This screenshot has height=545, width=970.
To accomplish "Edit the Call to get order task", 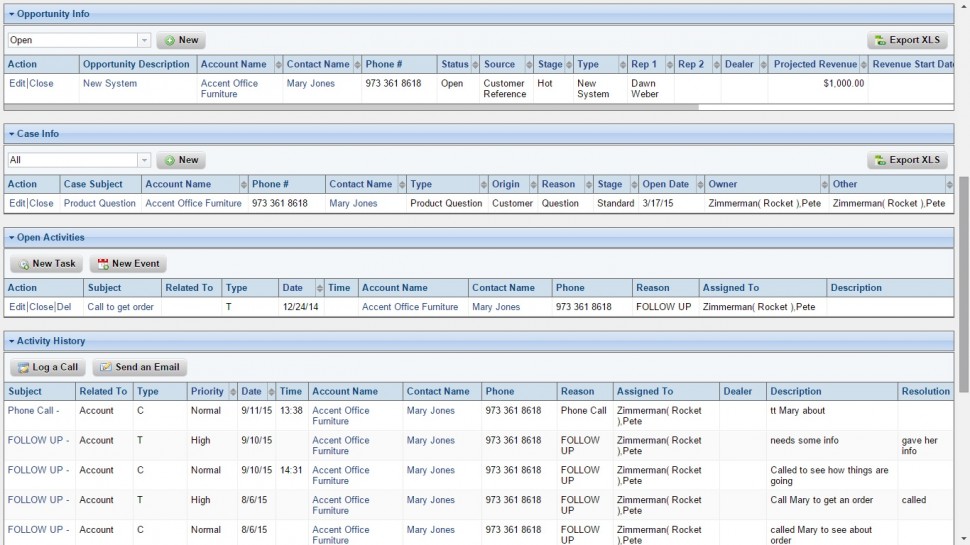I will point(17,307).
